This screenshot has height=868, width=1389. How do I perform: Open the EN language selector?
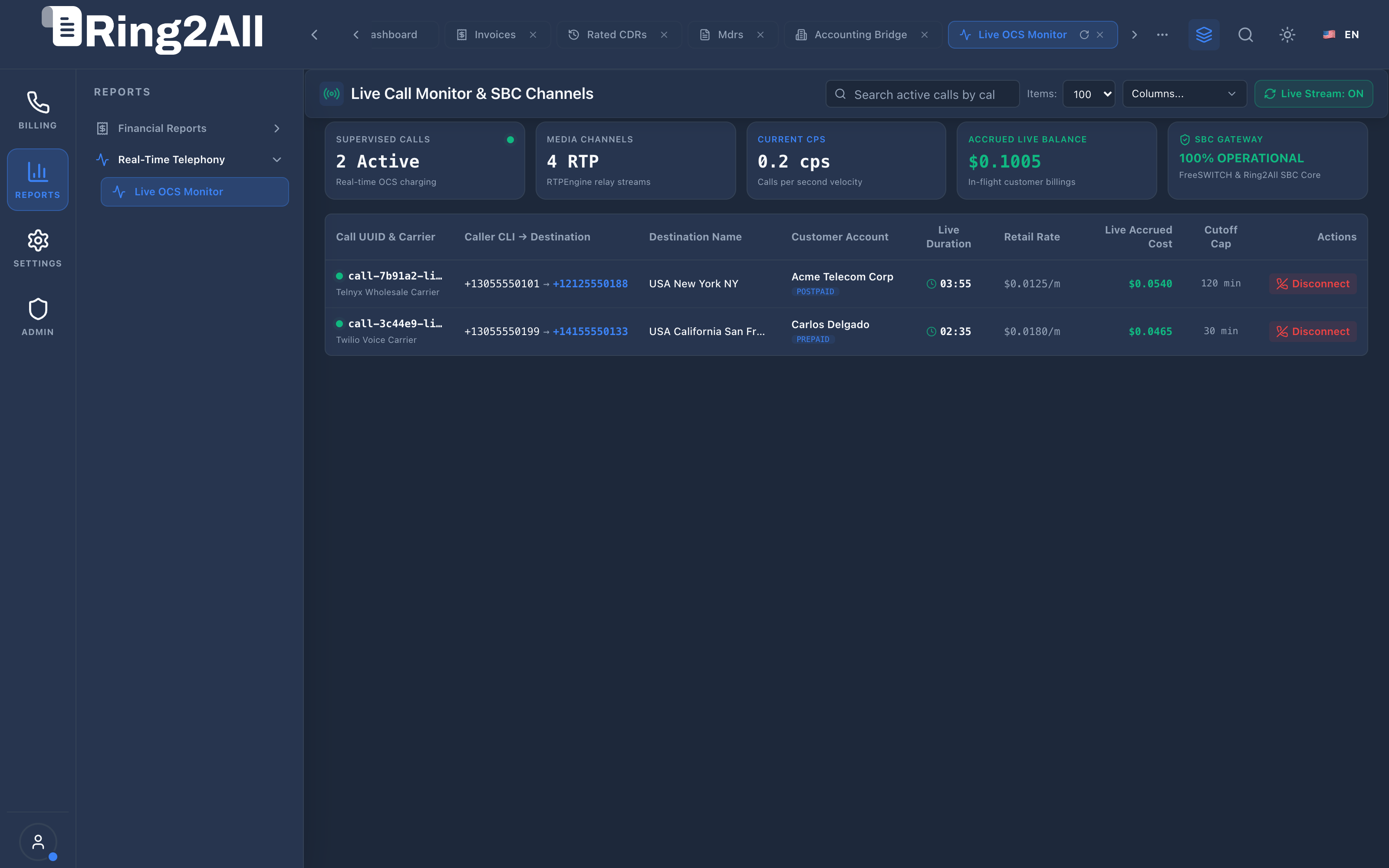click(x=1341, y=34)
